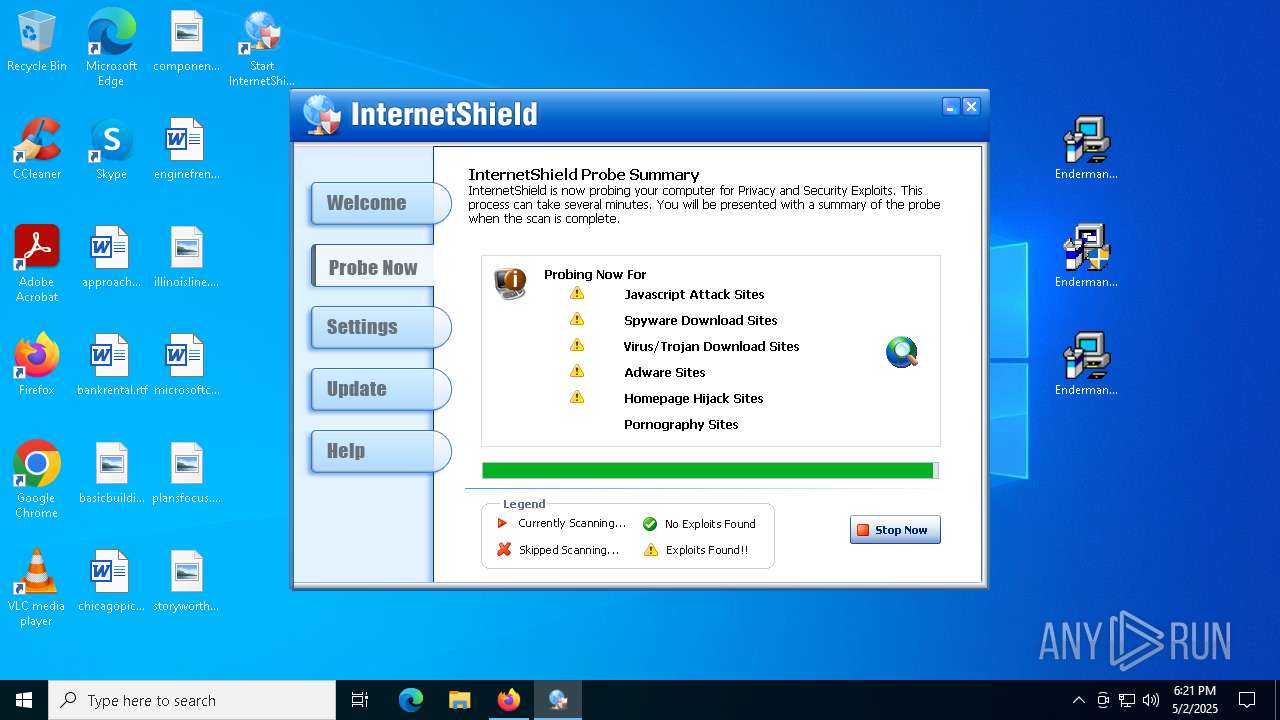Click the scan progress bar
This screenshot has height=720, width=1280.
tap(710, 470)
